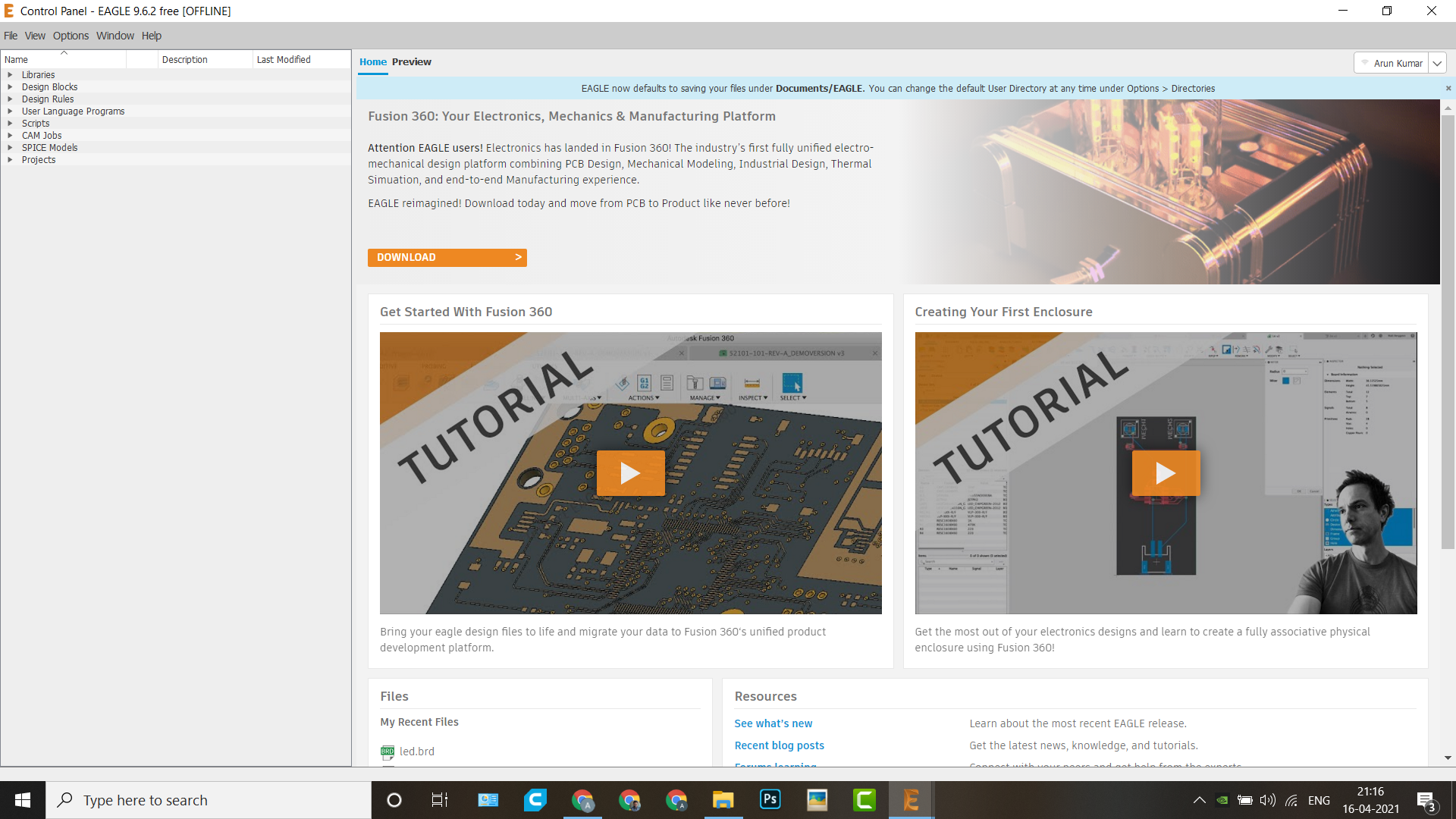Open the green C app on taskbar
Screen dimensions: 1456x819
click(864, 800)
